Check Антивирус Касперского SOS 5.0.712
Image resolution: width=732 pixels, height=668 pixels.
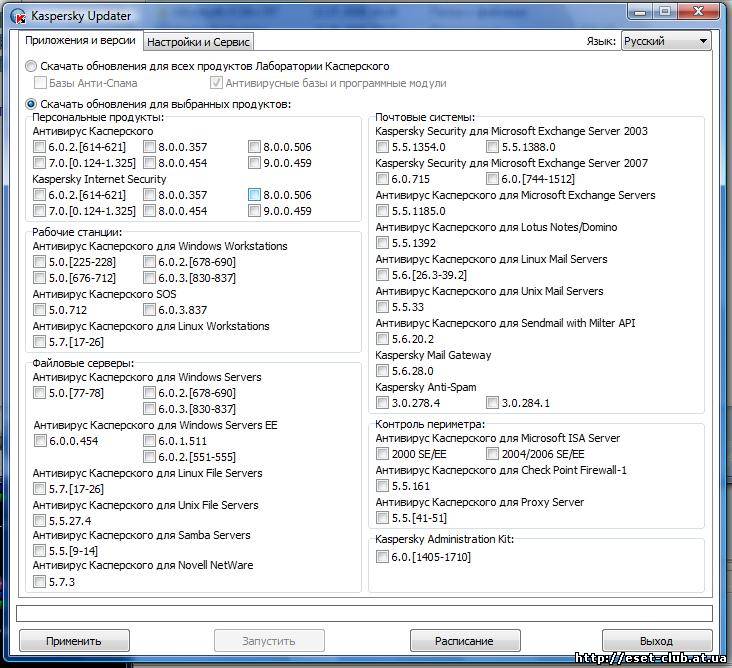point(39,309)
